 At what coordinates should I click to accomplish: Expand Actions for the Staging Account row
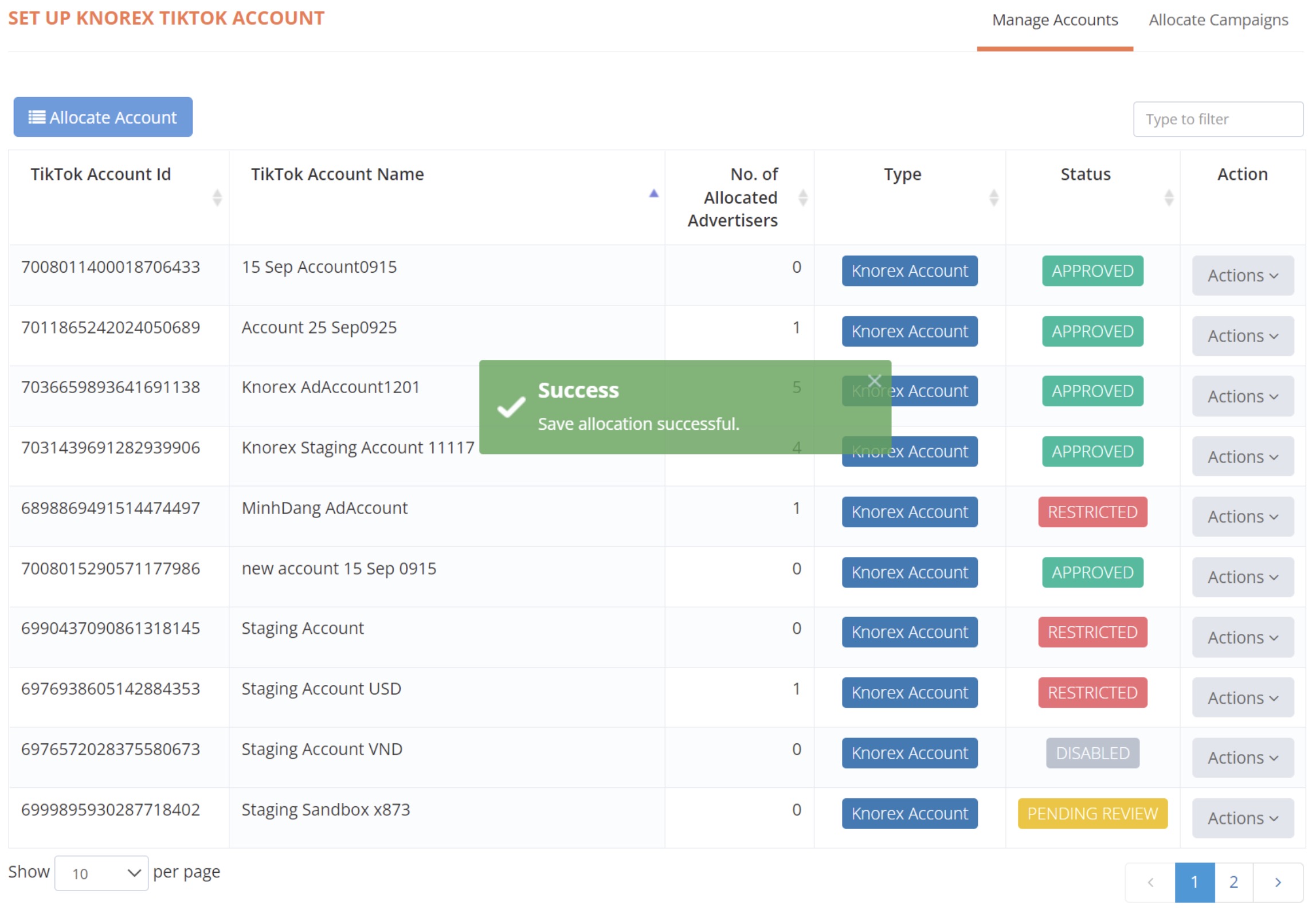click(x=1243, y=638)
